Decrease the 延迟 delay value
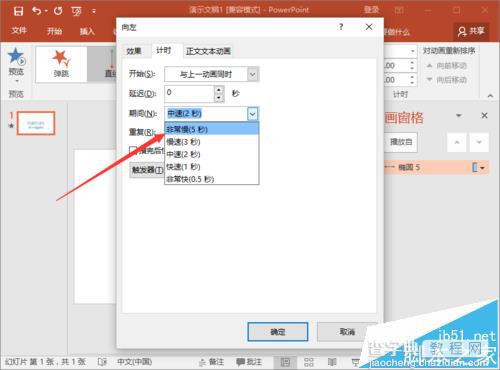500x370 pixels. [x=219, y=98]
